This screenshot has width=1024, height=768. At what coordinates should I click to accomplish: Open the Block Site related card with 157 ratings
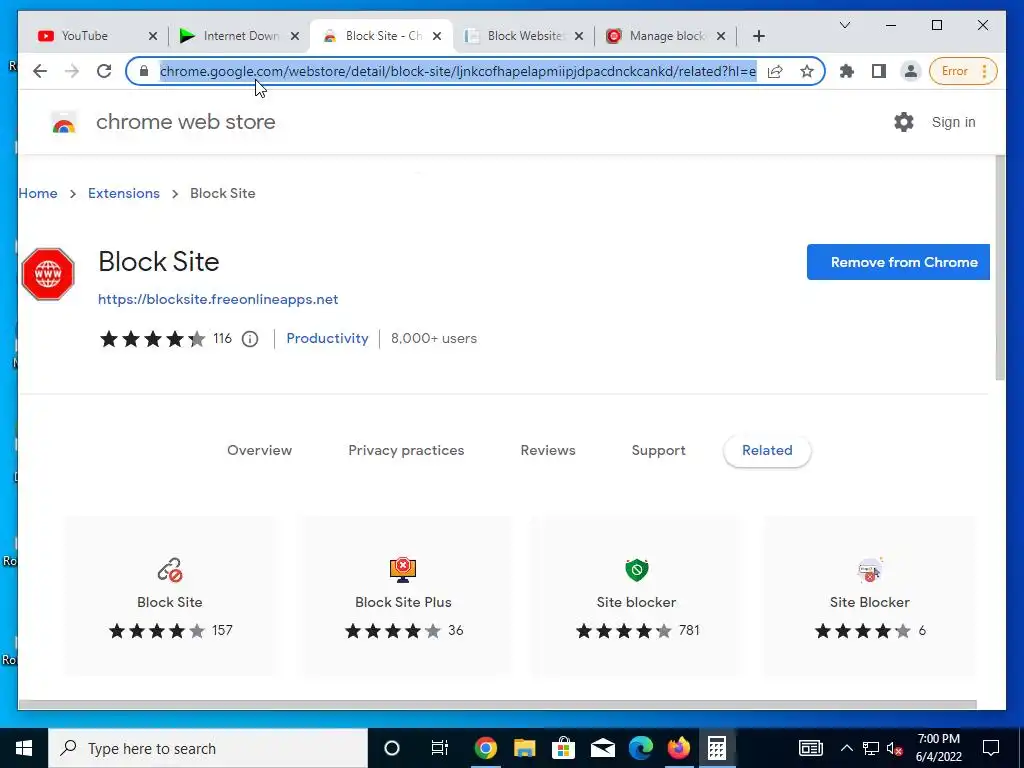[170, 596]
